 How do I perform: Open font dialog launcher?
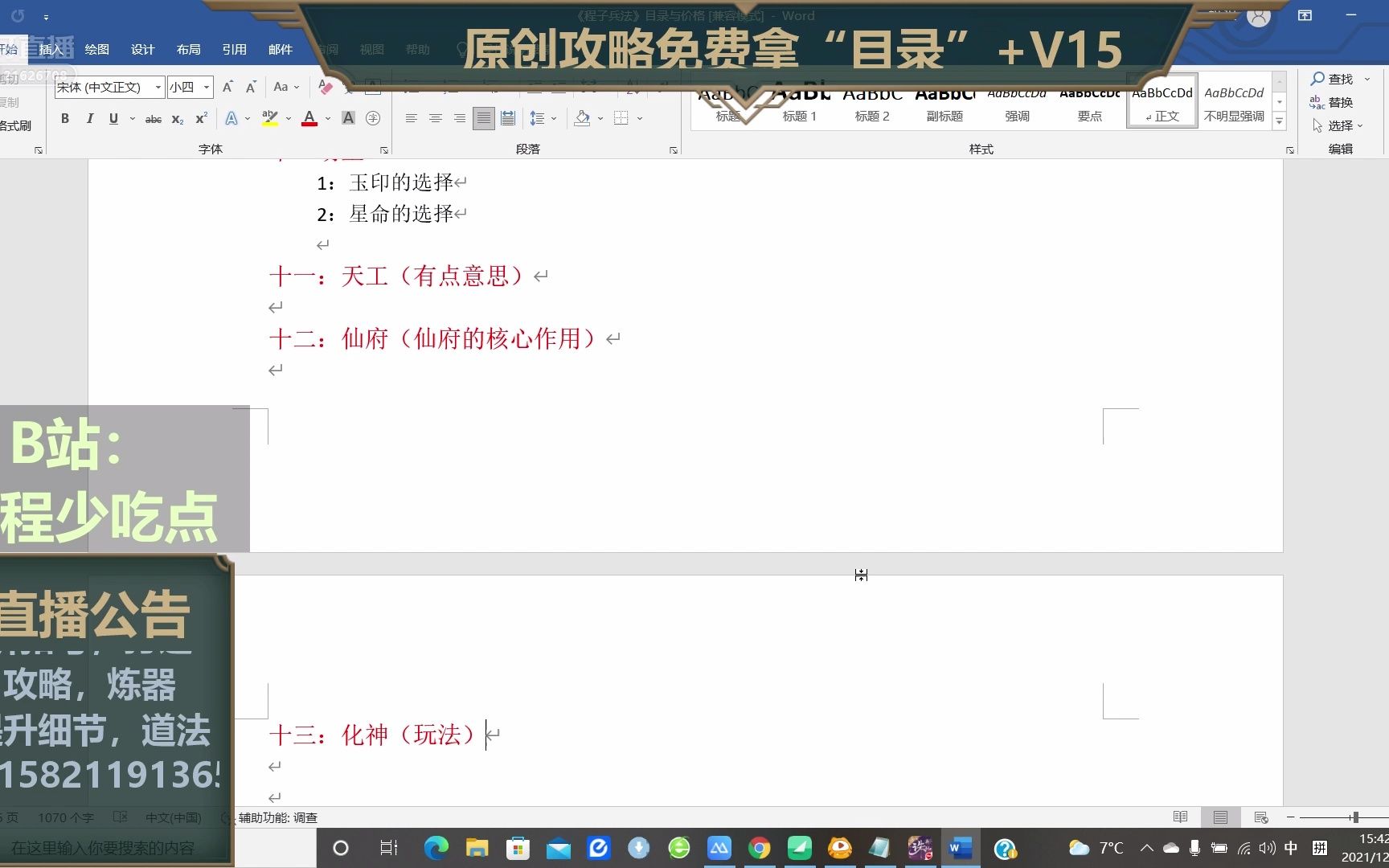tap(384, 150)
